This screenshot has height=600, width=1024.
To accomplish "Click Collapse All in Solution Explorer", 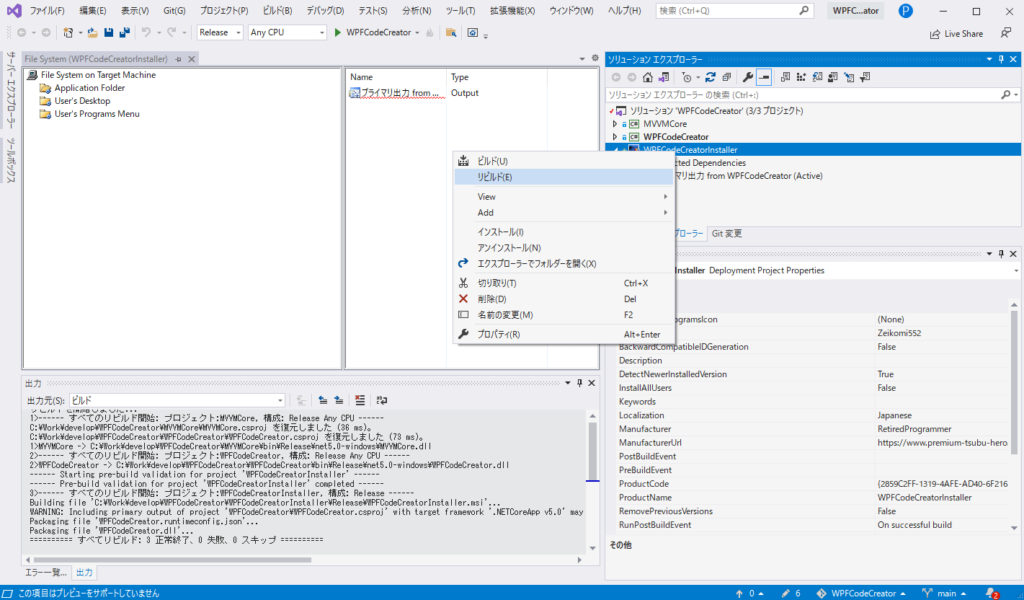I will tap(726, 77).
